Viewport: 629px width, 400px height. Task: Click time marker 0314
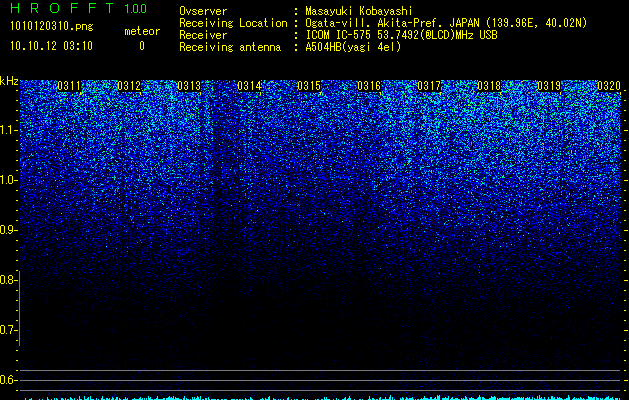point(249,86)
